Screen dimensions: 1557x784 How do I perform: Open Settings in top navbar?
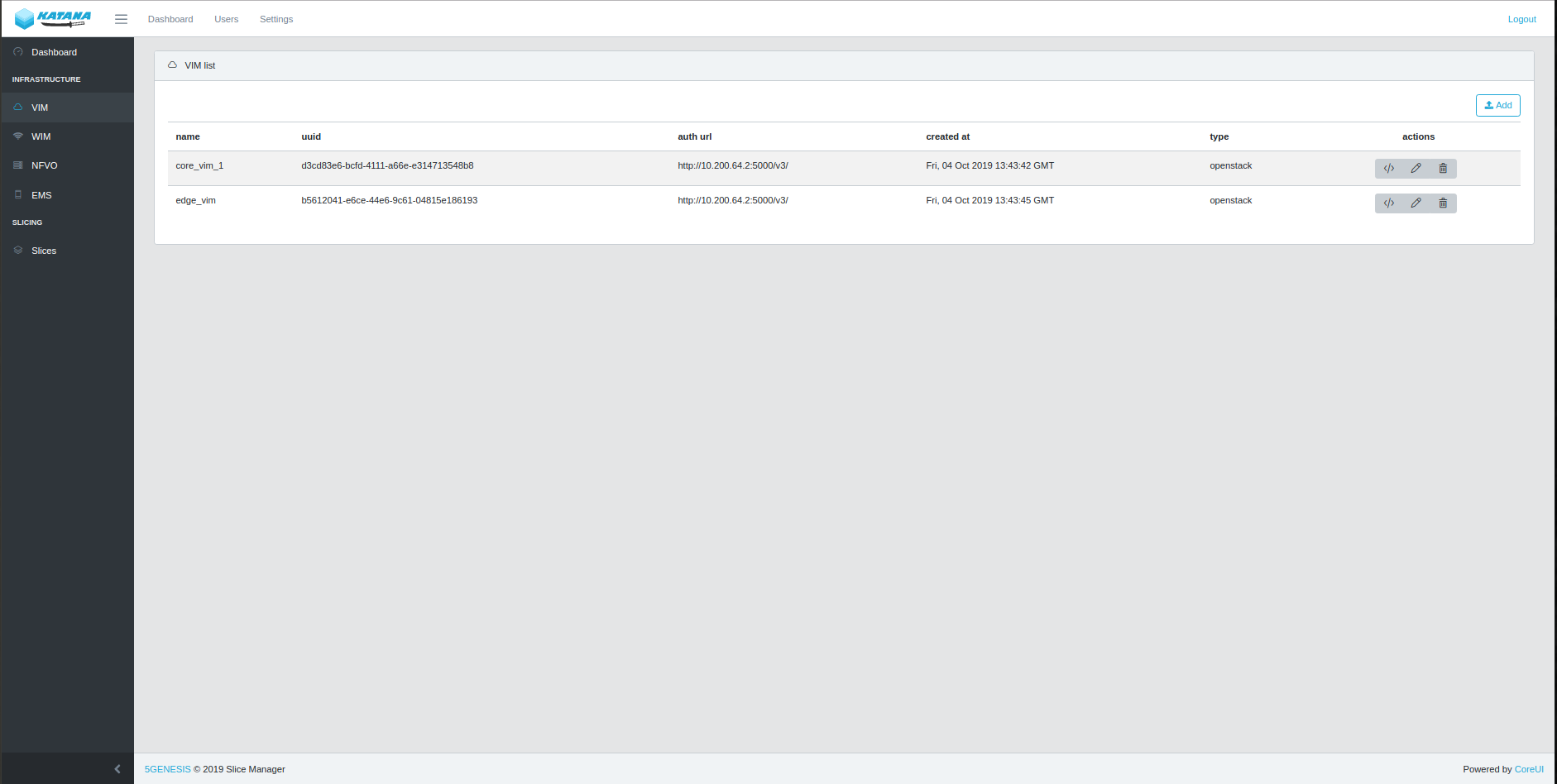pyautogui.click(x=276, y=19)
